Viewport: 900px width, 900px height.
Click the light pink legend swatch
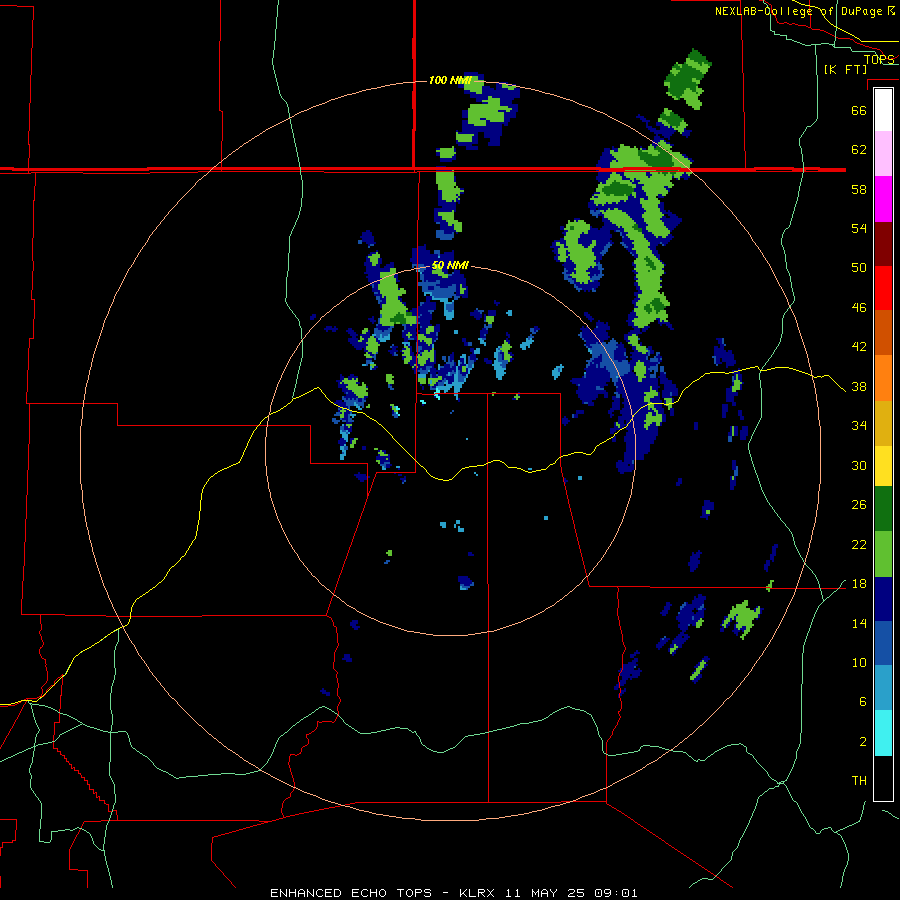883,154
